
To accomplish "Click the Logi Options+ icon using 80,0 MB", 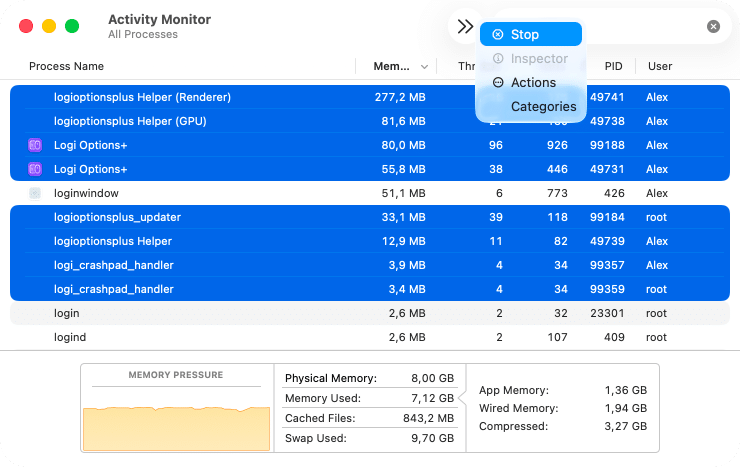I will 34,145.
